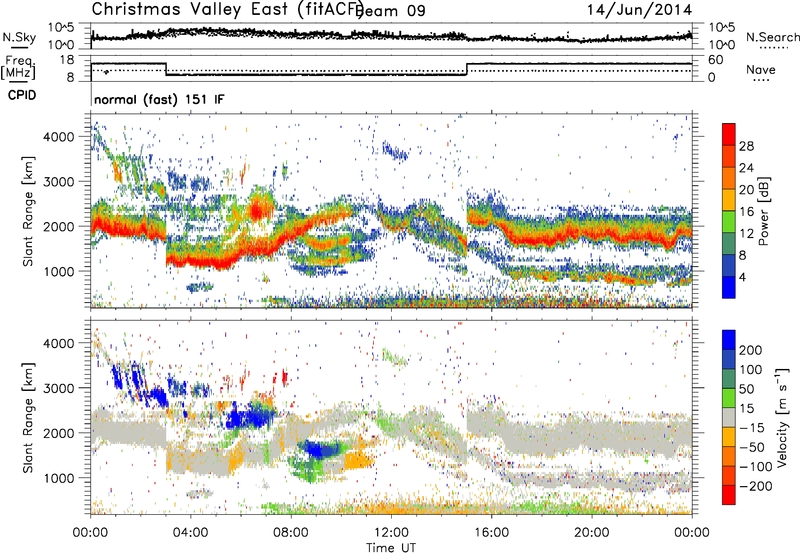Click the 'Time UT' axis label
800x554 pixels.
(391, 547)
